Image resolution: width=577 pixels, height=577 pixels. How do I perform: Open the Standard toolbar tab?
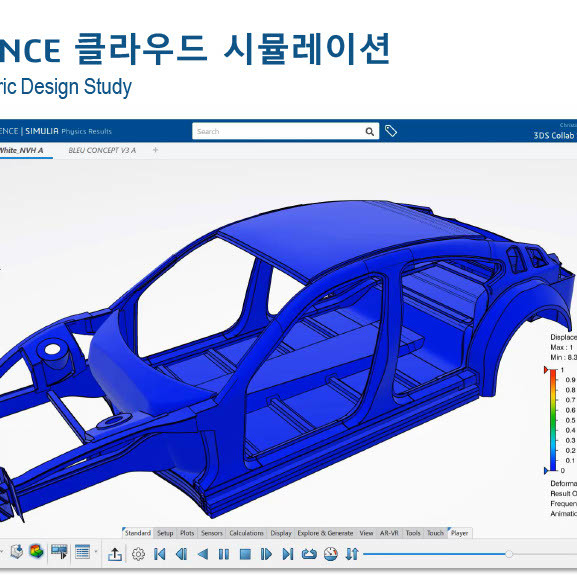click(138, 533)
